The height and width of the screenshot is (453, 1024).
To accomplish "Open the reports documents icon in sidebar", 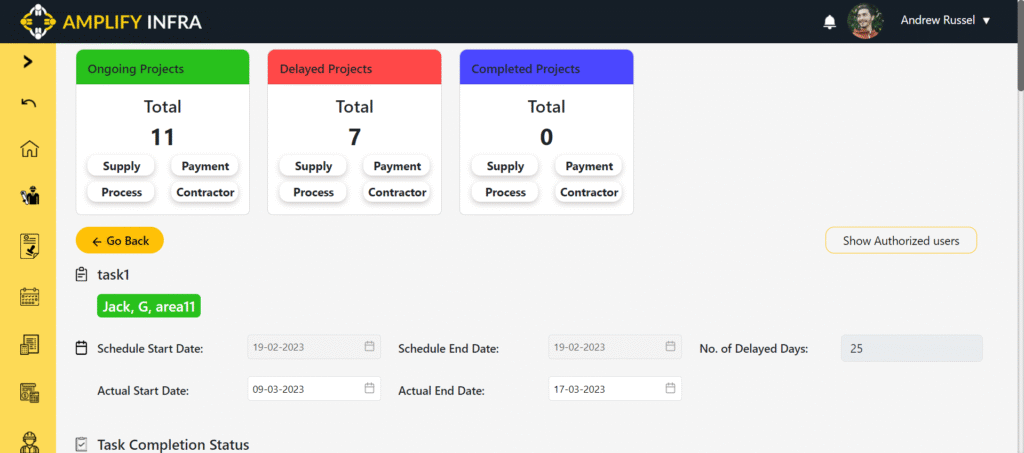I will (29, 345).
